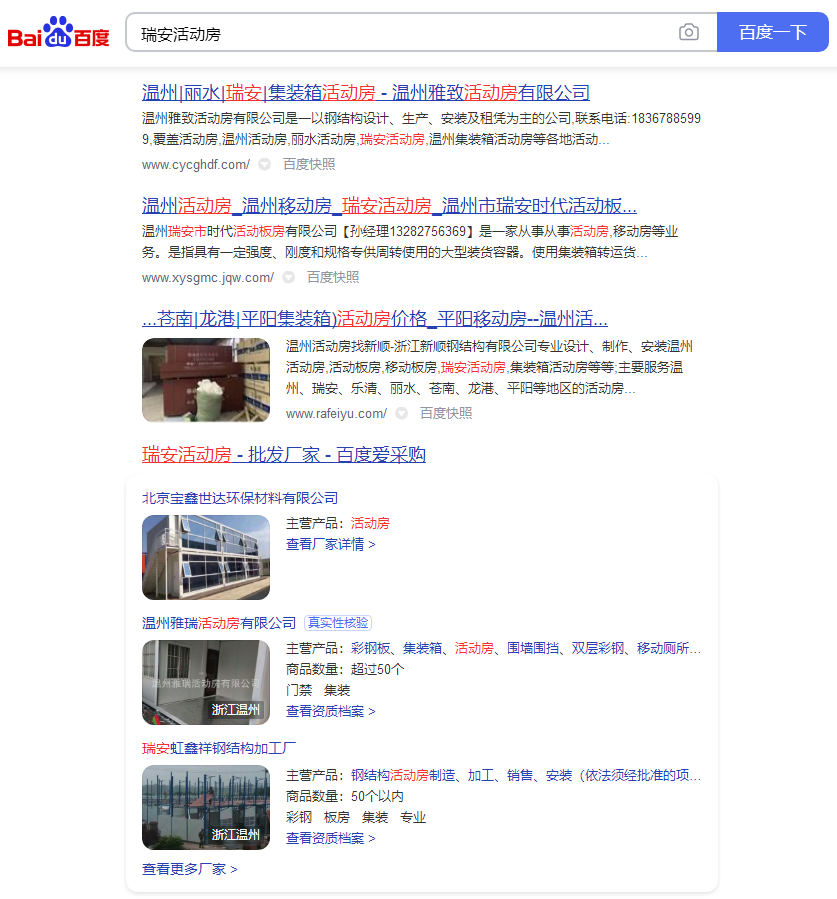Open 百度快照 for www.cycghdf.com result
The height and width of the screenshot is (899, 837).
pyautogui.click(x=309, y=164)
